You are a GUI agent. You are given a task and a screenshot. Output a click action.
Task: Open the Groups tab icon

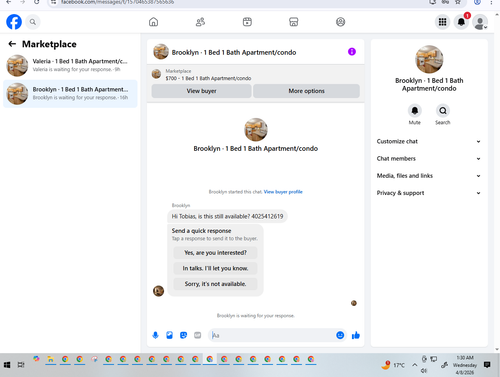tap(340, 22)
